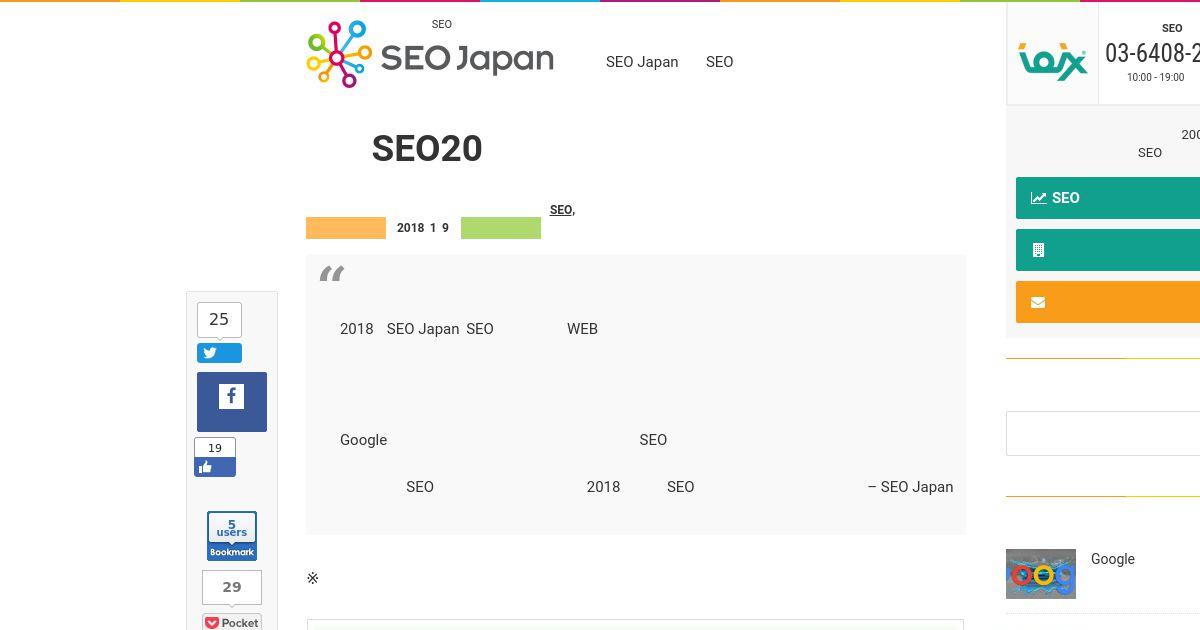The height and width of the screenshot is (630, 1200).
Task: Click the Google article link in sidebar
Action: coord(1112,559)
